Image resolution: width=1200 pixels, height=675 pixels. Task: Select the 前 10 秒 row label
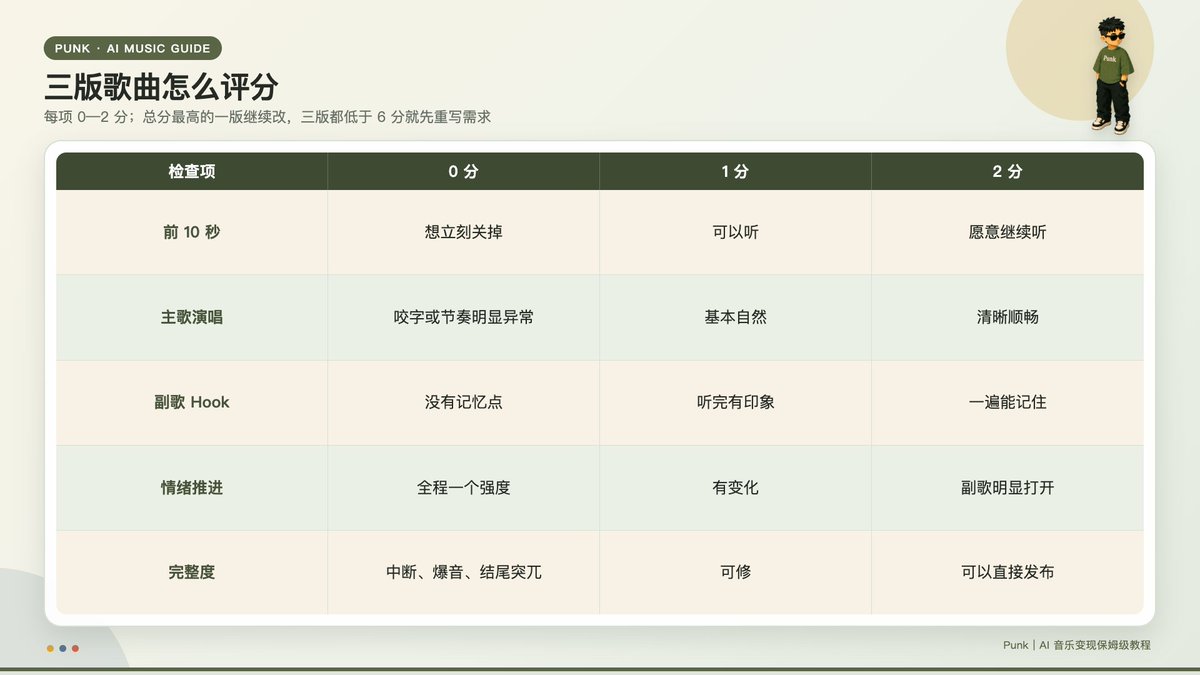tap(192, 232)
